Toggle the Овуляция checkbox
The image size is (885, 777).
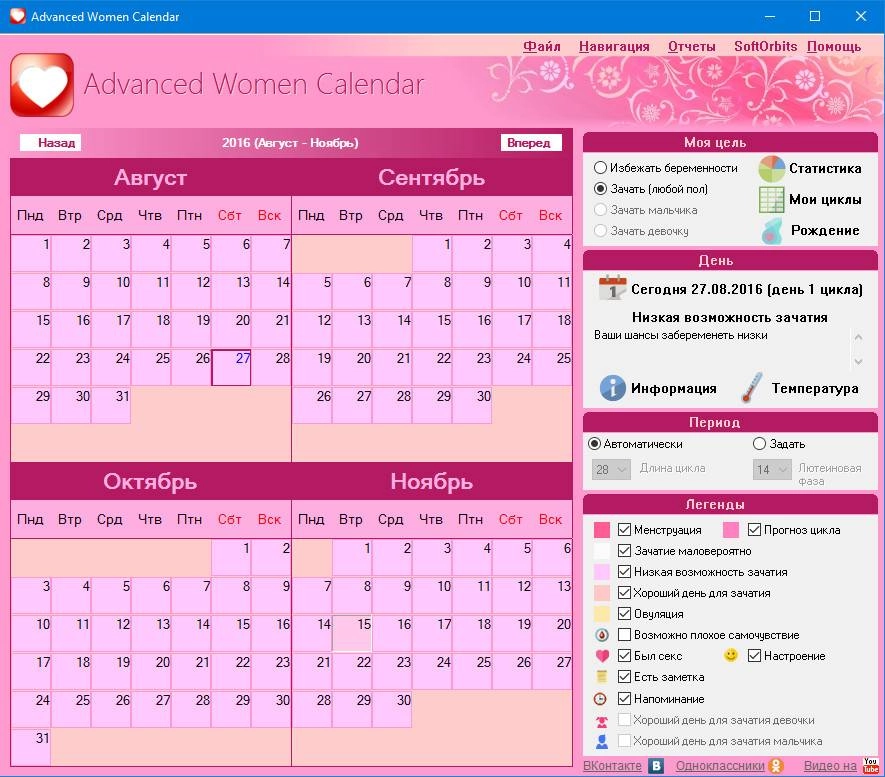click(x=624, y=613)
